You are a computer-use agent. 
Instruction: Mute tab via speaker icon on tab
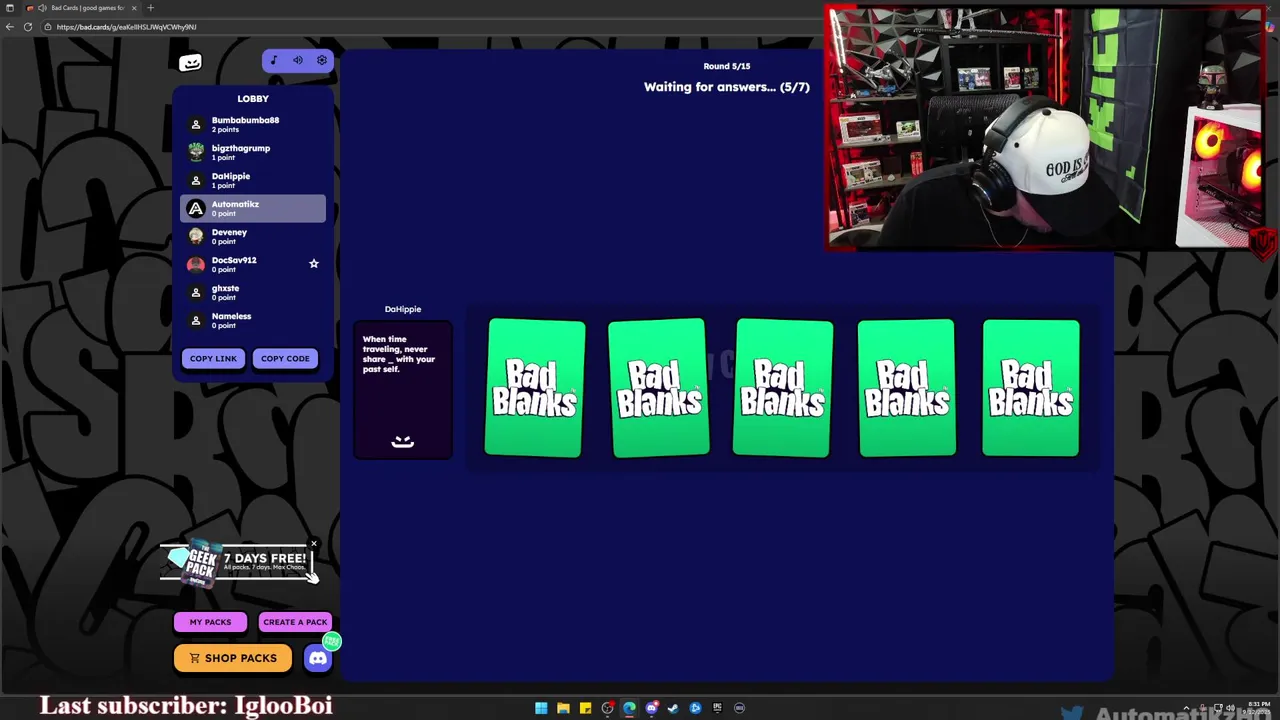(42, 8)
